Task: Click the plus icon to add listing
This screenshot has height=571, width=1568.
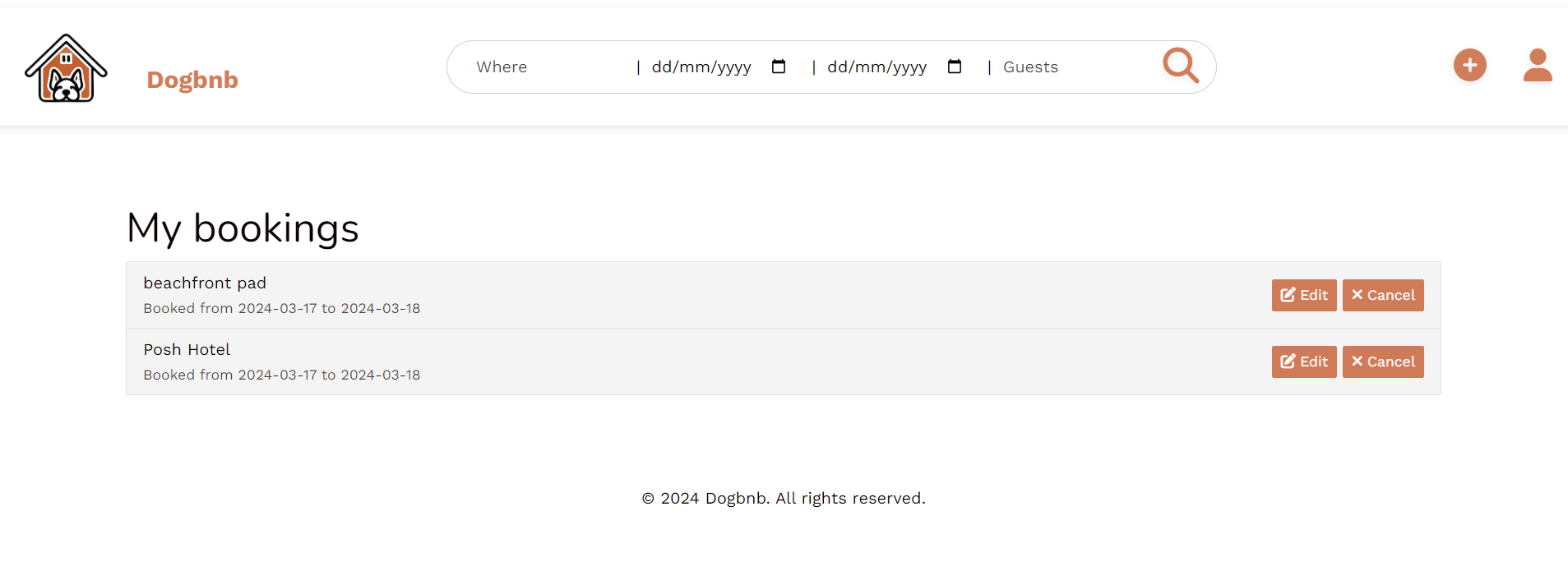Action: coord(1469,65)
